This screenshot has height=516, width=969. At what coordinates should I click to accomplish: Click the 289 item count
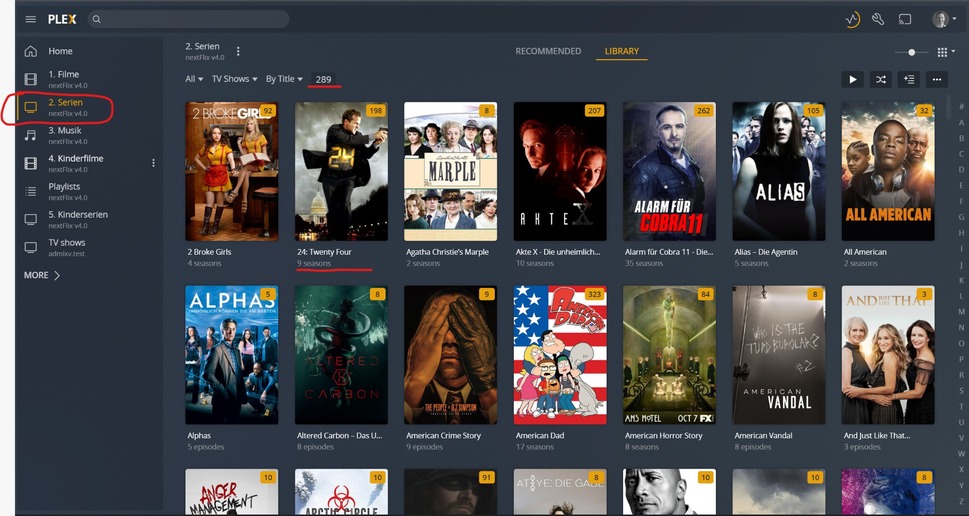[323, 79]
